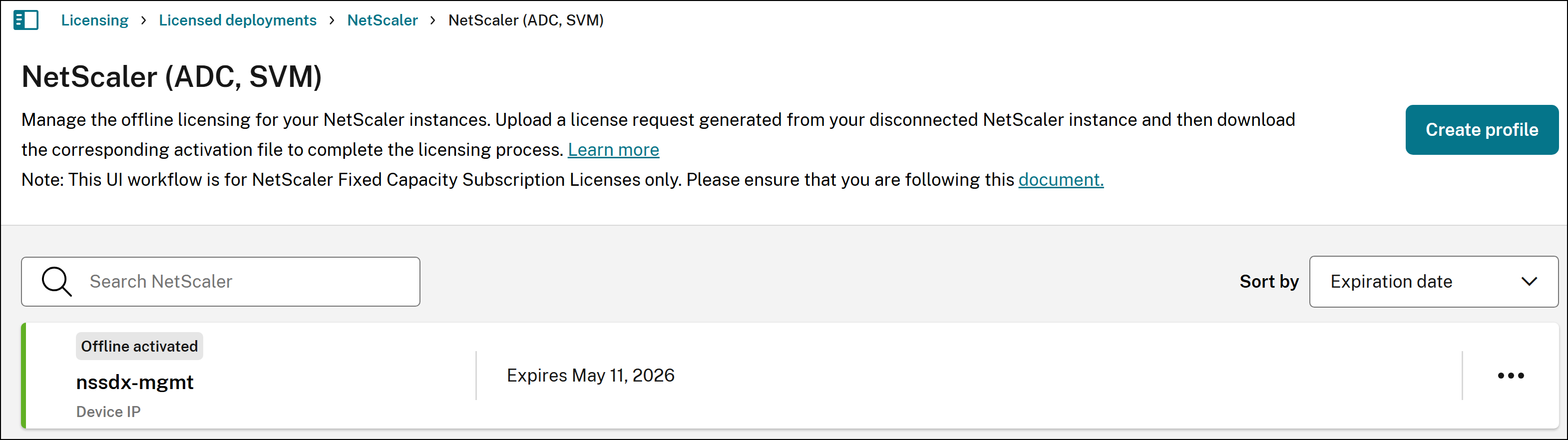Navigate to Licensed deployments breadcrumb
Screen dimensions: 1568x440
[237, 20]
